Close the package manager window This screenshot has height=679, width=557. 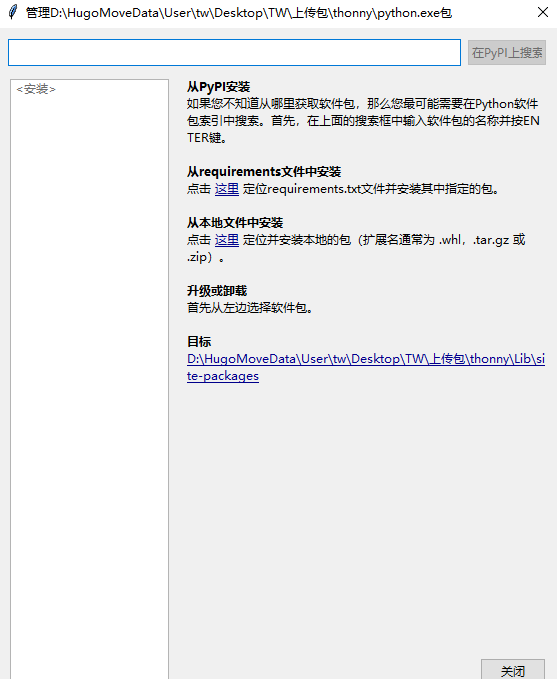[543, 12]
